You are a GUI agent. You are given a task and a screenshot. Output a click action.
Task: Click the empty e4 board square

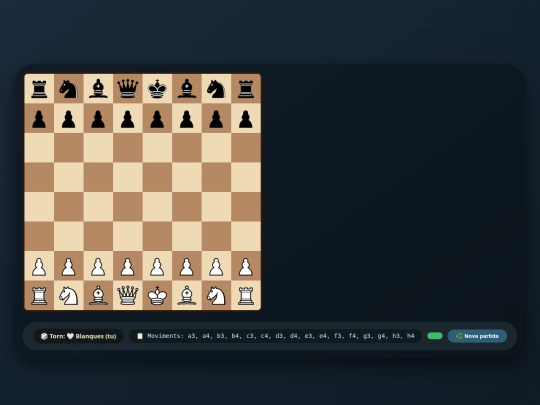pos(157,207)
